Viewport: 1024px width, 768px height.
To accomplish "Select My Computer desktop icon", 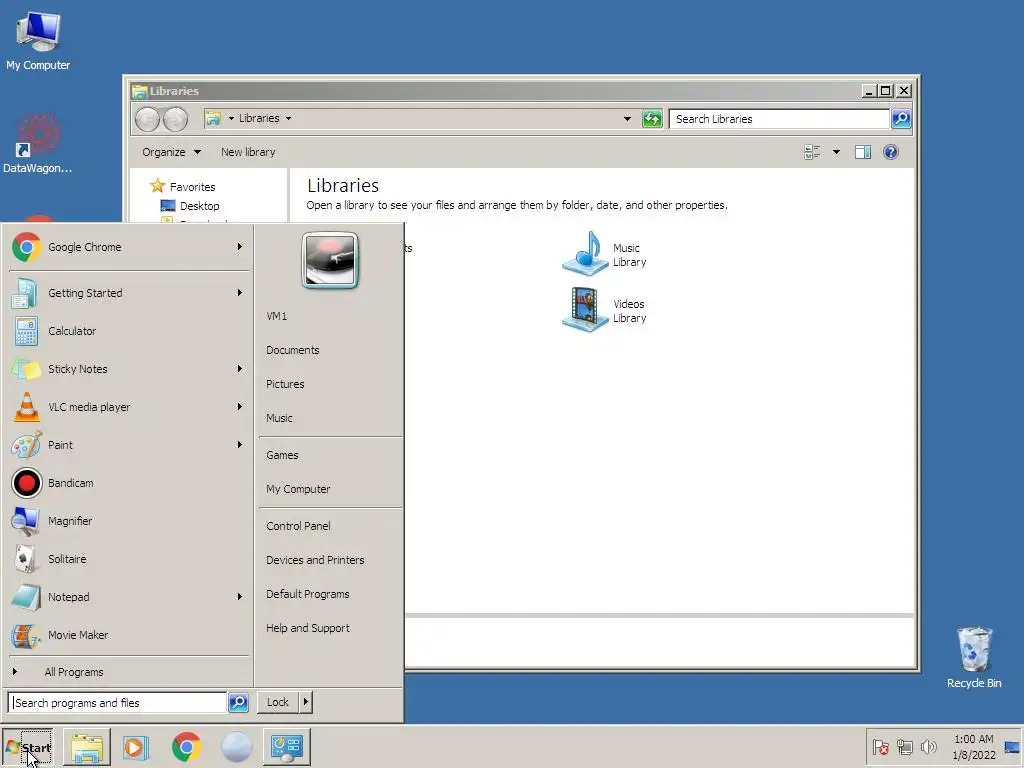I will click(38, 40).
